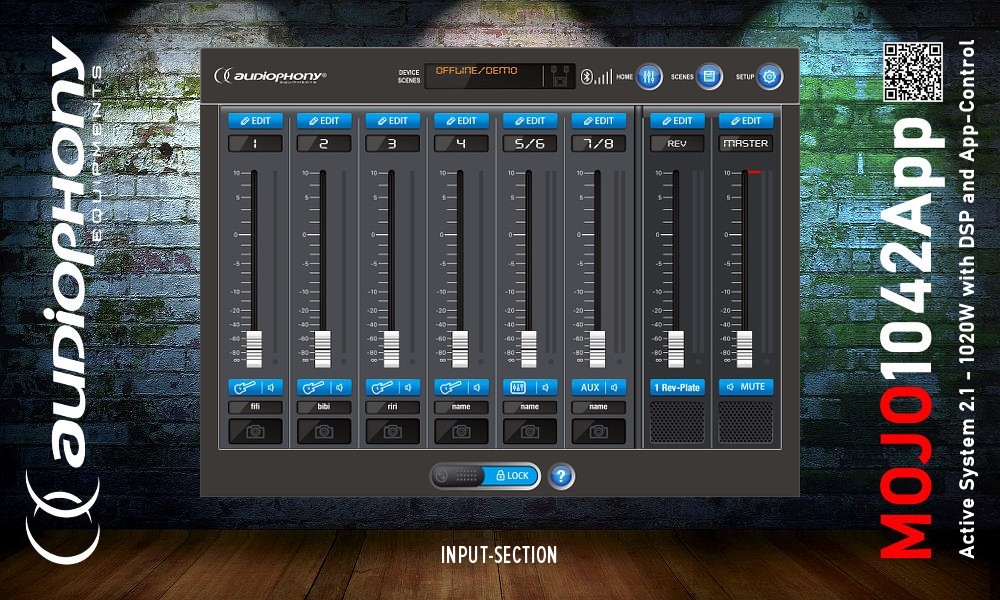This screenshot has height=600, width=1000.
Task: Open the Home mixer view icon
Action: coord(649,77)
